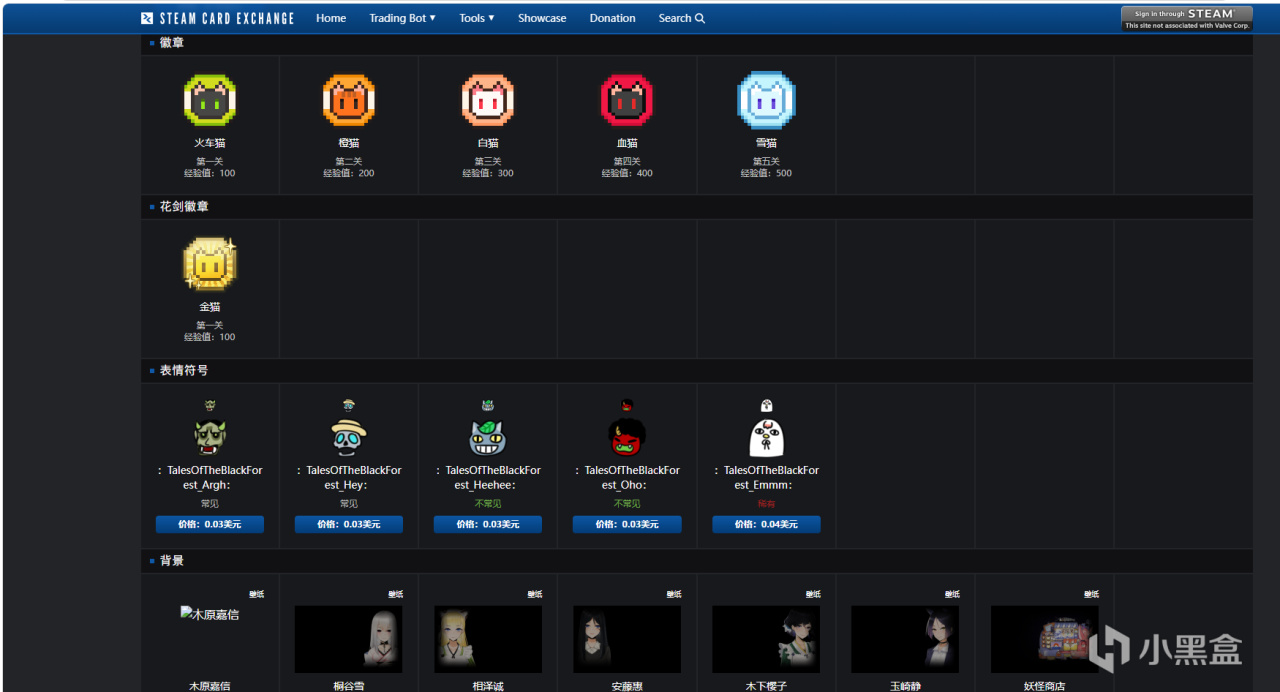1280x692 pixels.
Task: Open the Donation page
Action: pos(612,18)
